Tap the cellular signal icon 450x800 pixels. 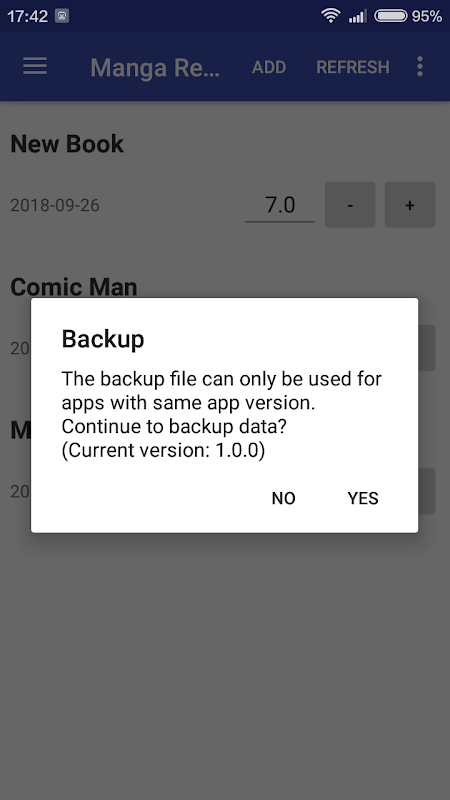pos(358,16)
